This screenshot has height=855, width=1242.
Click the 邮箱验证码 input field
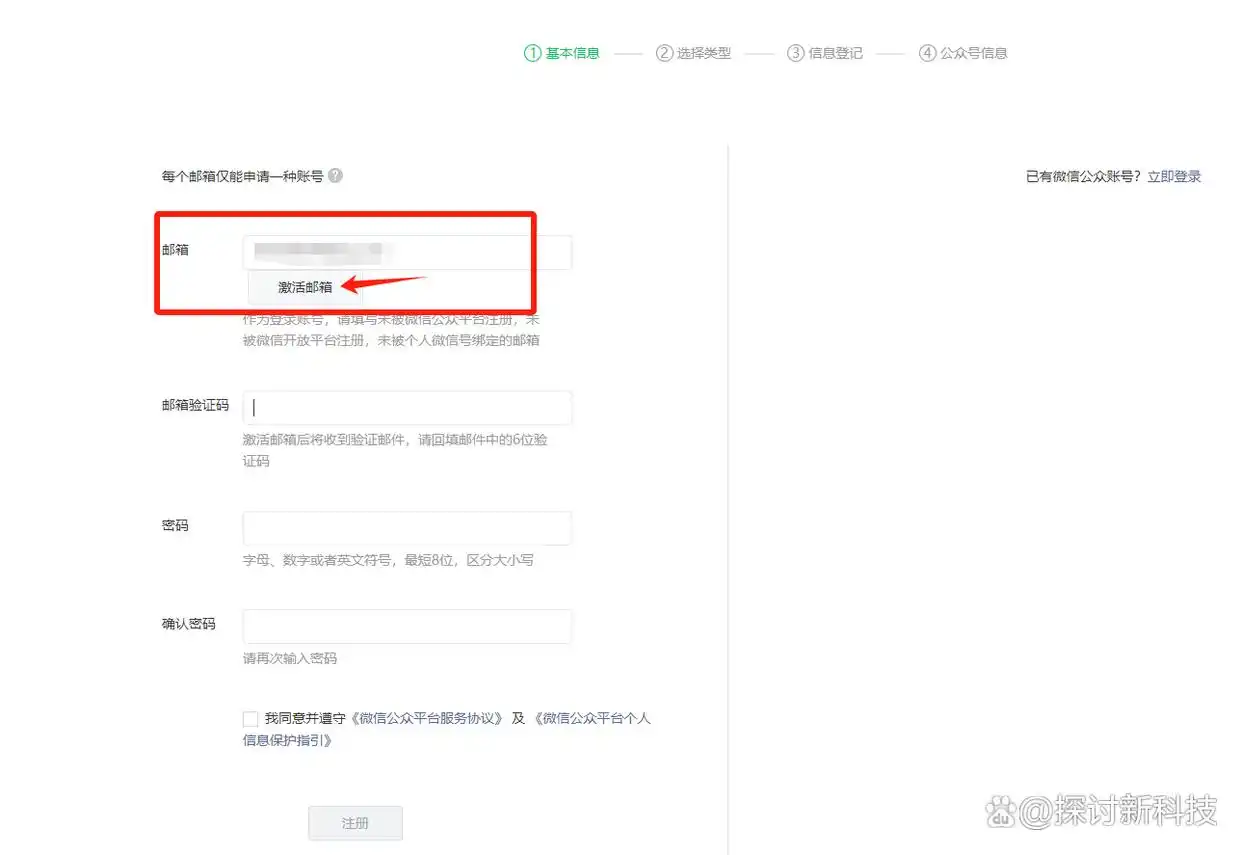tap(407, 408)
